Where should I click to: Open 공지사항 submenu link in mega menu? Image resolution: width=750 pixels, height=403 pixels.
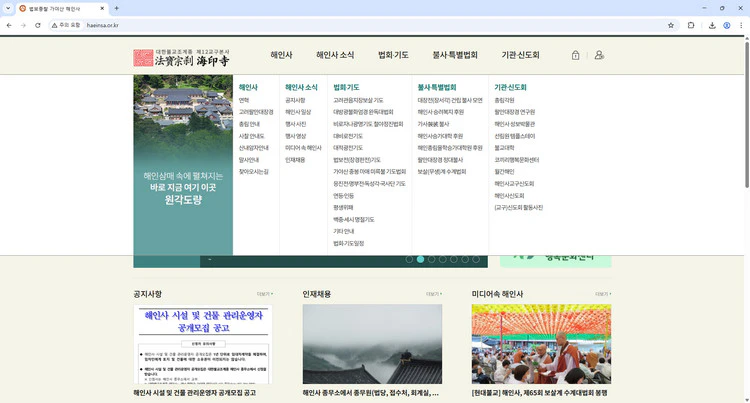click(295, 100)
